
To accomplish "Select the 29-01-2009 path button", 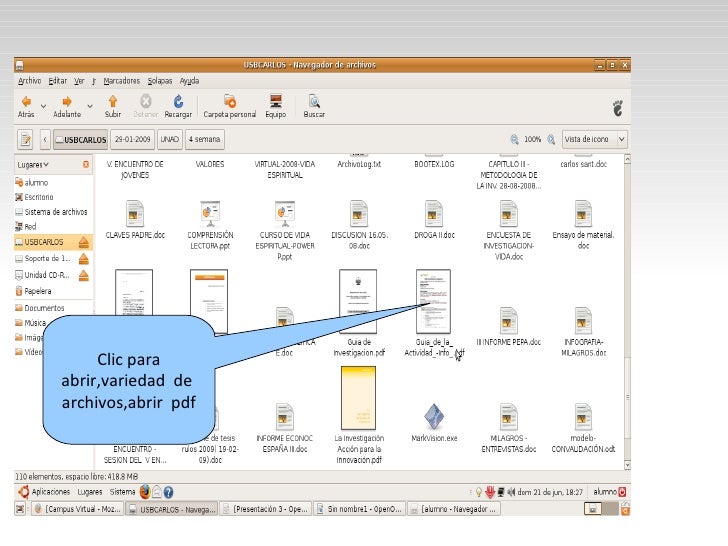I will (133, 139).
